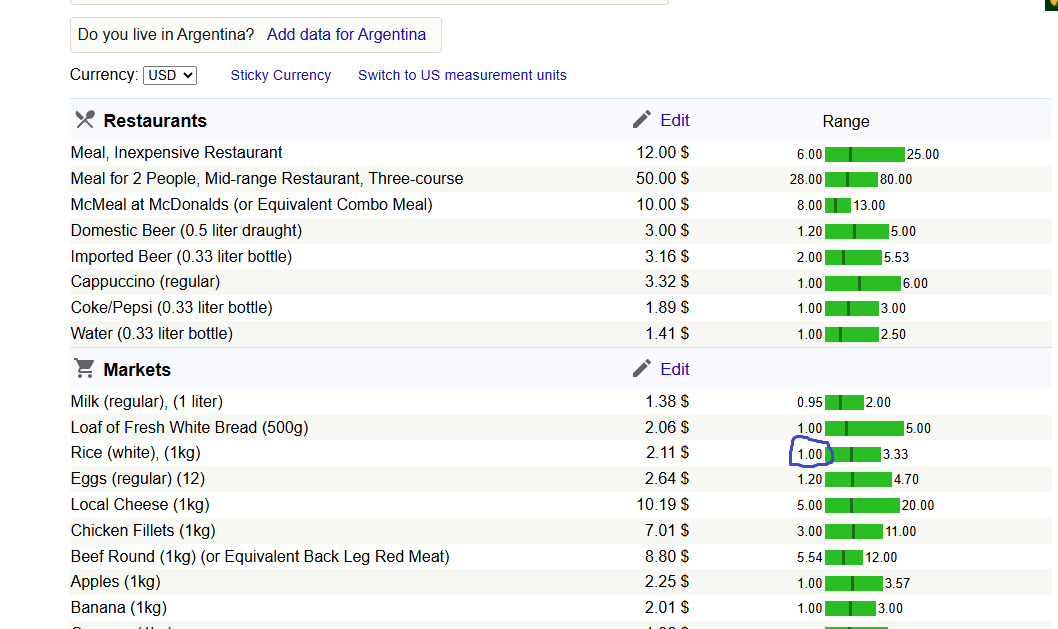1058x629 pixels.
Task: Click the Domestic Beer price 3.00 $
Action: click(666, 230)
